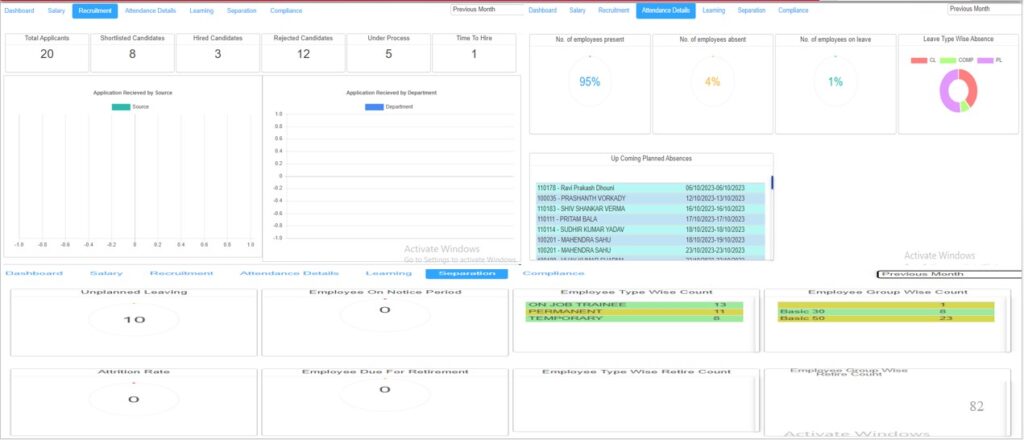Click the Leave Type Wise Absence donut chart

[x=957, y=92]
